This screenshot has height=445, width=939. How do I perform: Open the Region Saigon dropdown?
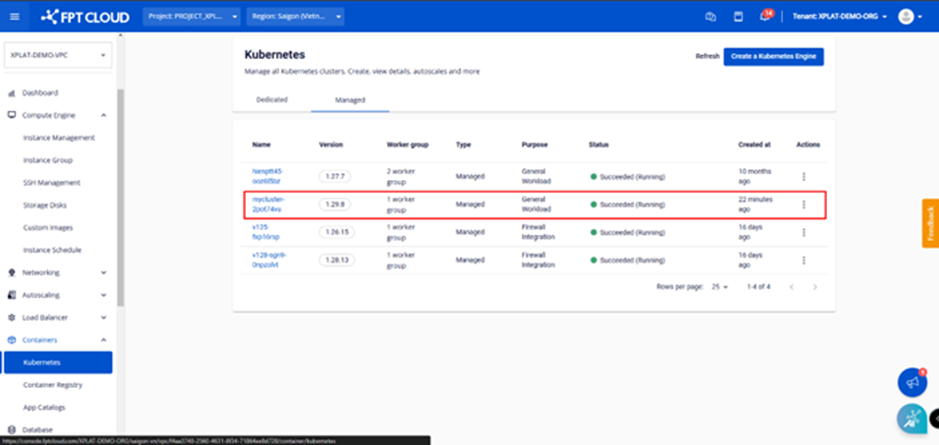pyautogui.click(x=297, y=16)
